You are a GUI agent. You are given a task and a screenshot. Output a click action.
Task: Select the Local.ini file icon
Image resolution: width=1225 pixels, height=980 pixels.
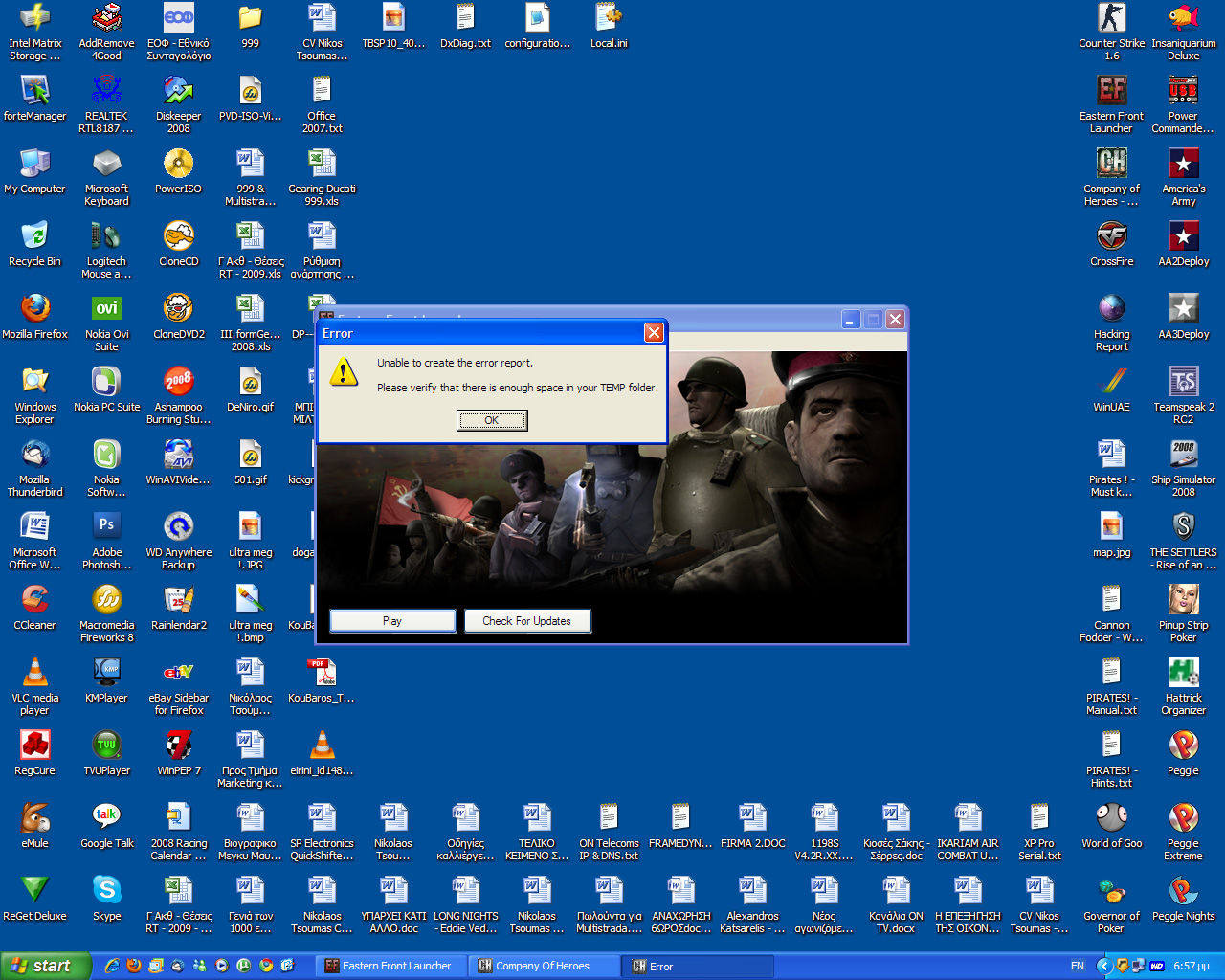(609, 25)
